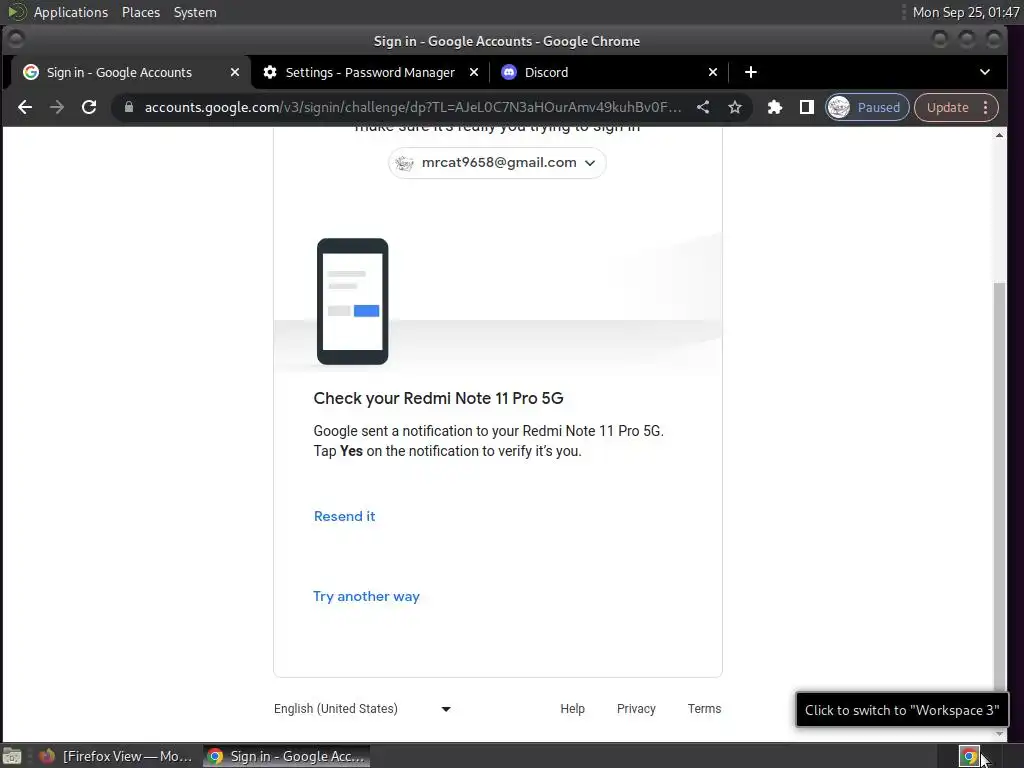View site information via the lock icon
Viewport: 1024px width, 768px height.
point(129,107)
